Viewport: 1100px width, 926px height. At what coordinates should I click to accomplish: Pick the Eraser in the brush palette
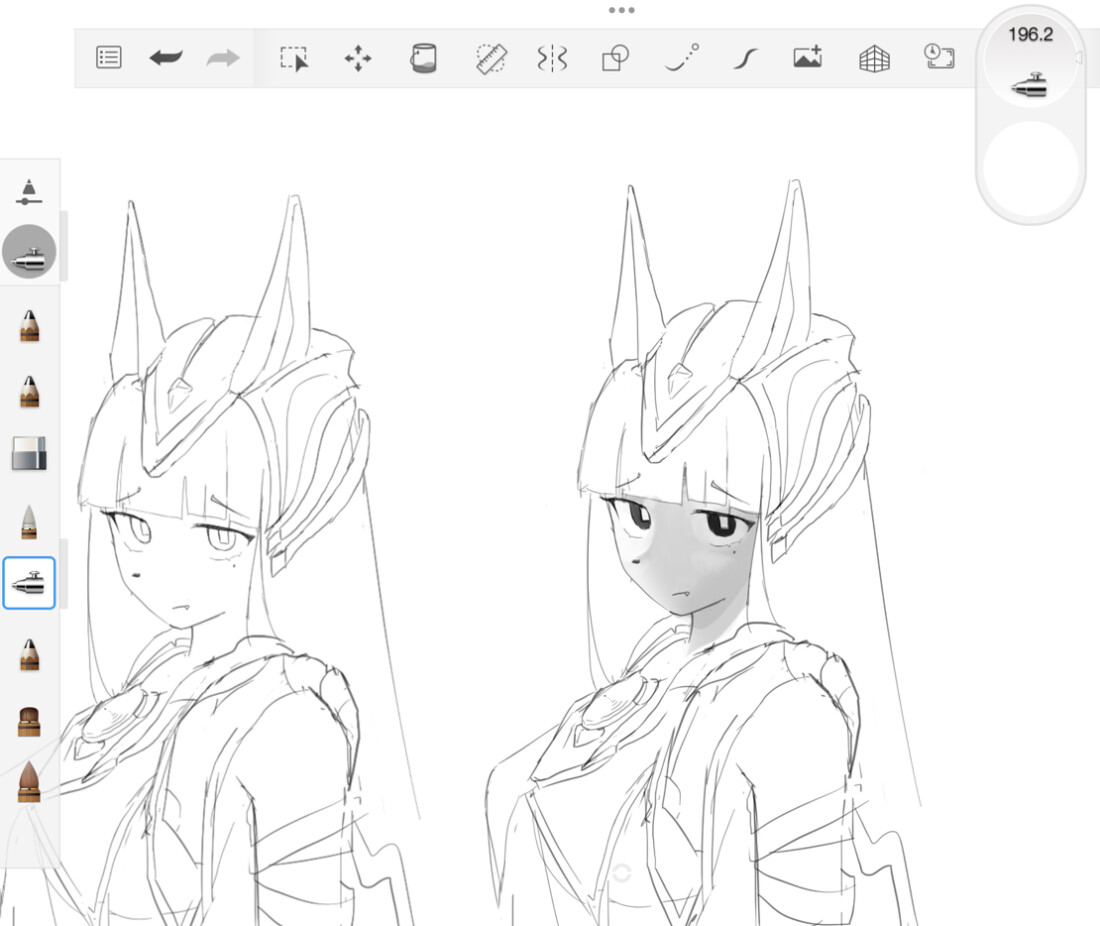[x=29, y=453]
